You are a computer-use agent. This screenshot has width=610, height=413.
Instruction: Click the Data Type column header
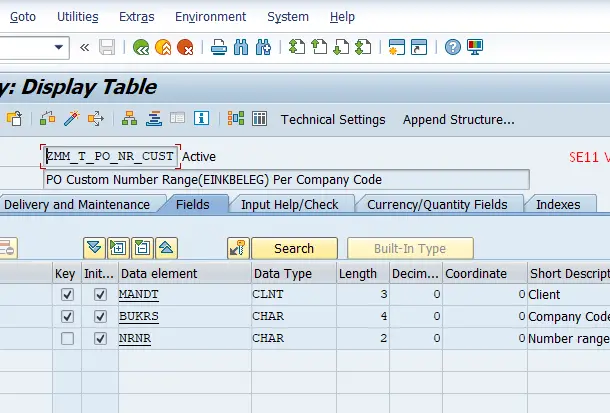pos(294,273)
